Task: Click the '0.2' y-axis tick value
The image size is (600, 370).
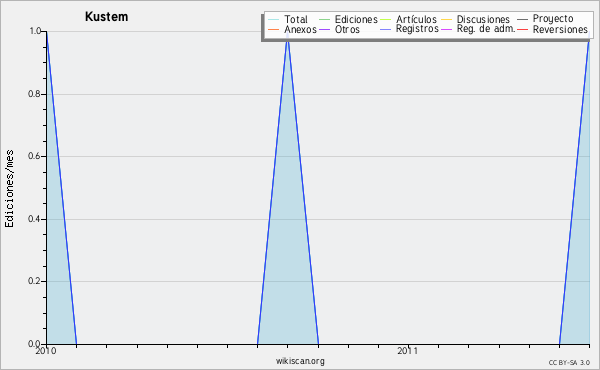Action: click(x=35, y=281)
